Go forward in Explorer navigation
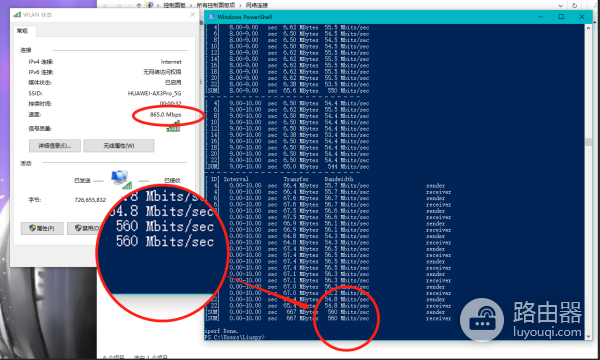 [x=118, y=5]
